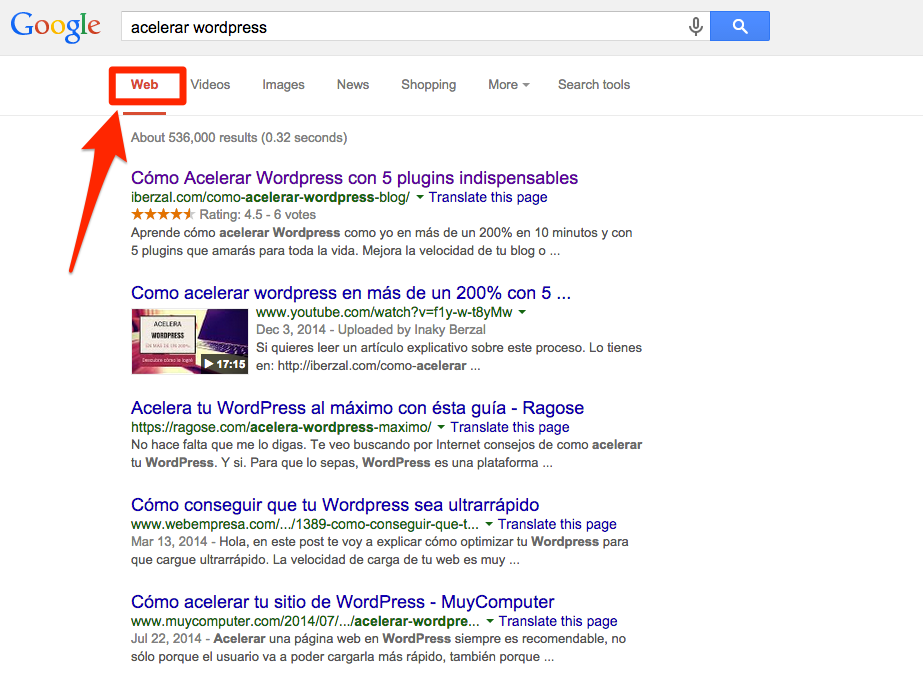923x673 pixels.
Task: Expand dropdown arrow next to muycomputer.com URL
Action: [x=490, y=621]
